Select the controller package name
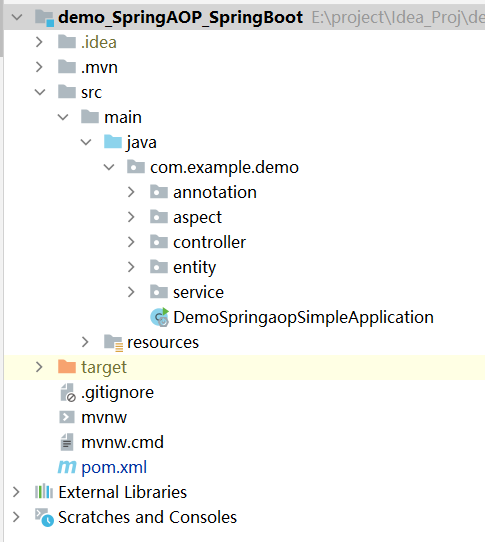Viewport: 485px width, 542px height. [x=210, y=242]
